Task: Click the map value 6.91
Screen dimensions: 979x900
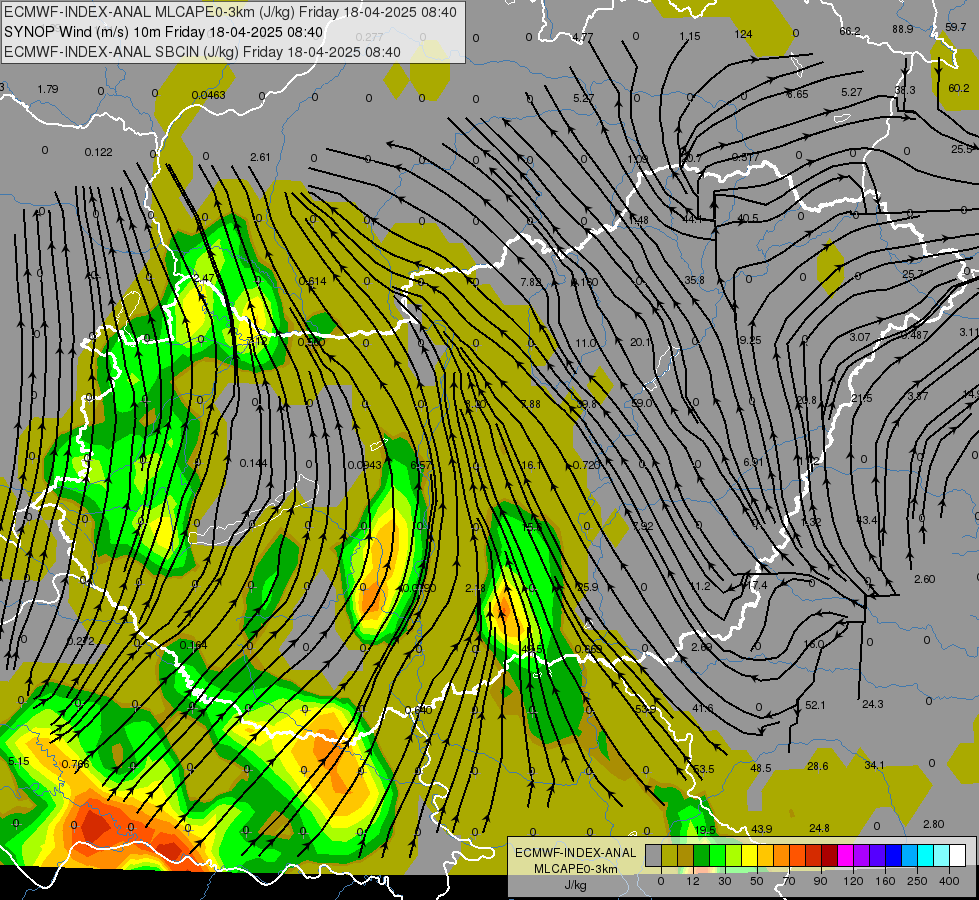Action: (753, 462)
